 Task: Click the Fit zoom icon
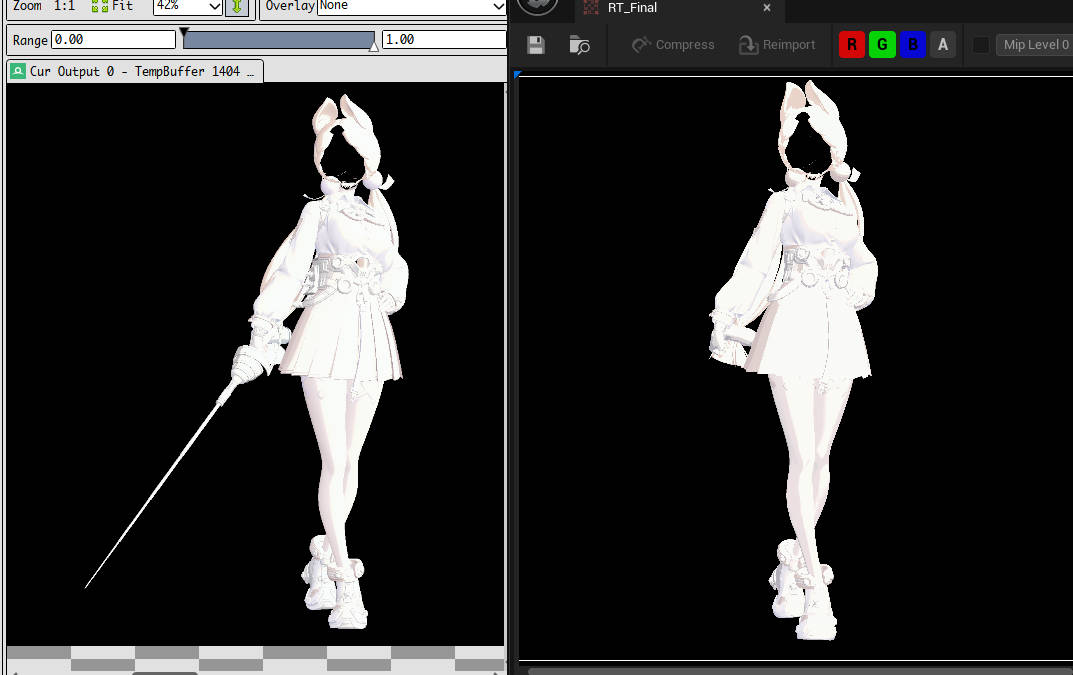100,6
